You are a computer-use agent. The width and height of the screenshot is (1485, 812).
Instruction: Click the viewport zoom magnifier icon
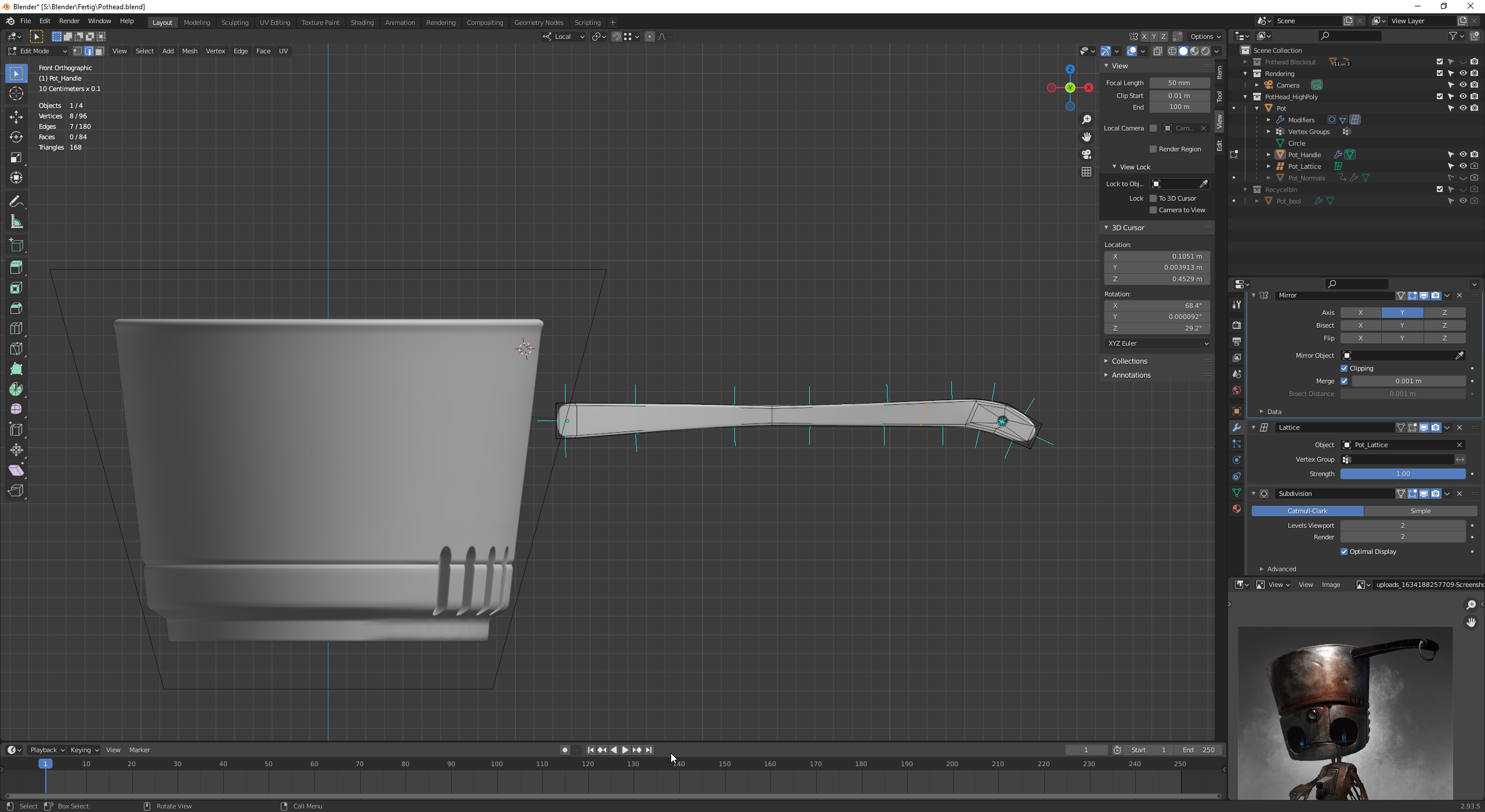tap(1086, 119)
